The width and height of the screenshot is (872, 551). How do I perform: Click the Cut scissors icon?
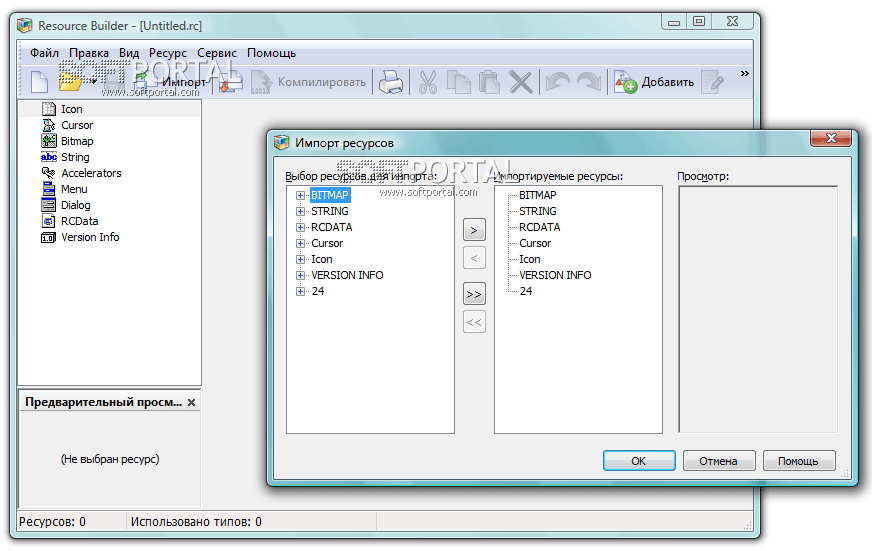(x=428, y=82)
